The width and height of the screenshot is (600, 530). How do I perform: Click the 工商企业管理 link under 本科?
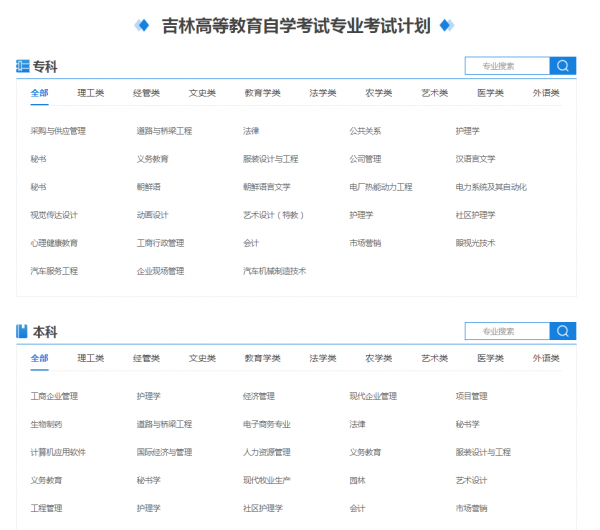pos(54,396)
